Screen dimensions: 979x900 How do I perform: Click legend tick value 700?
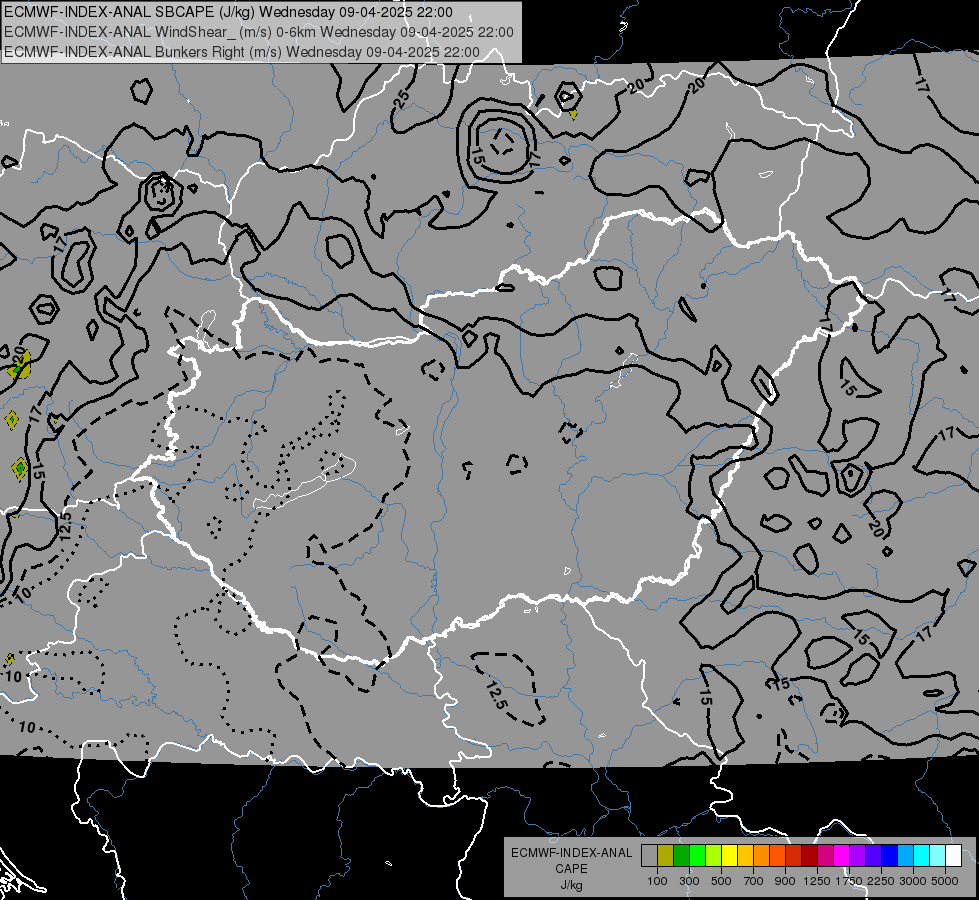(x=754, y=881)
